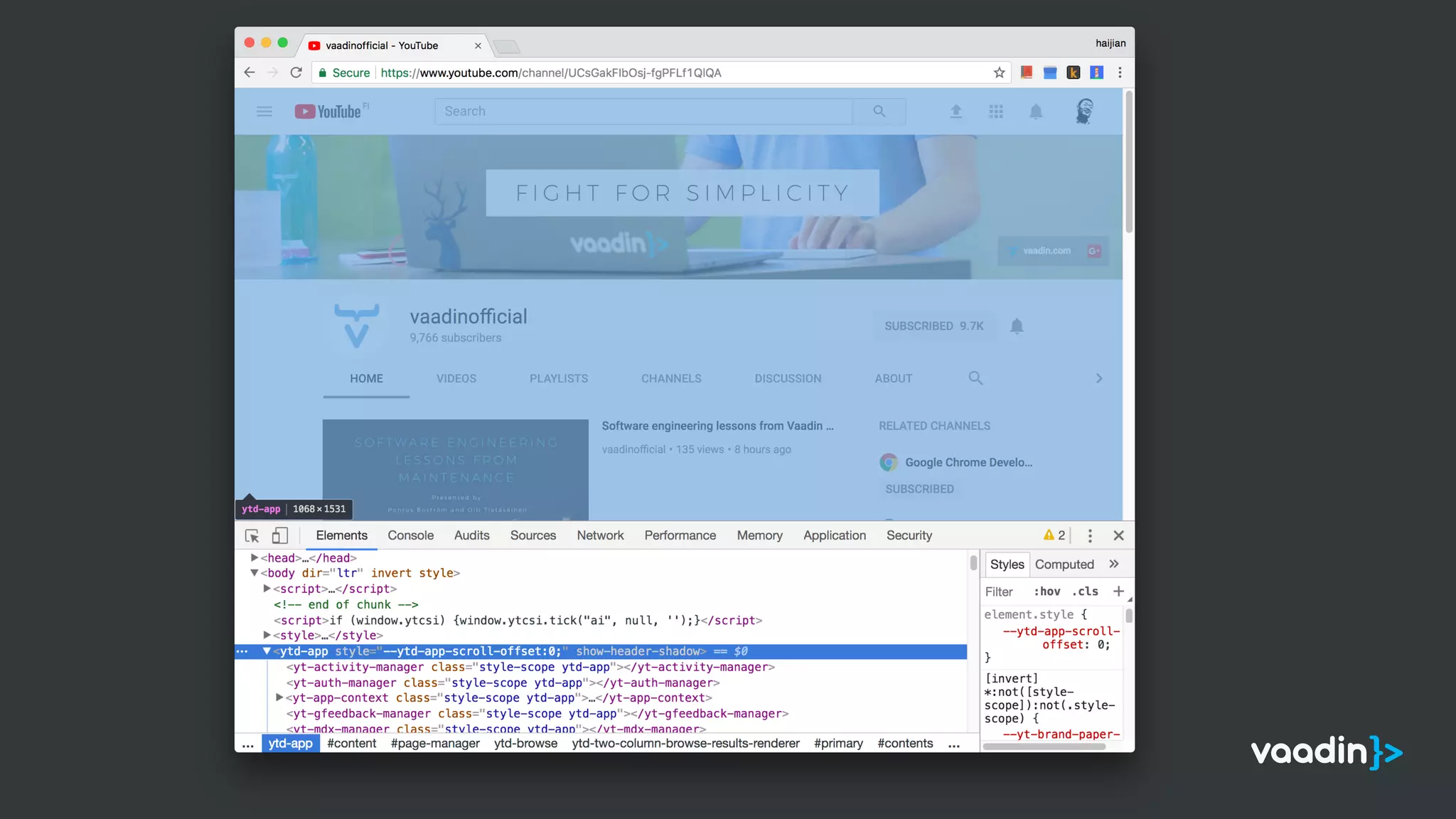
Task: Click the SUBSCRIBED 9.7K button
Action: (933, 326)
